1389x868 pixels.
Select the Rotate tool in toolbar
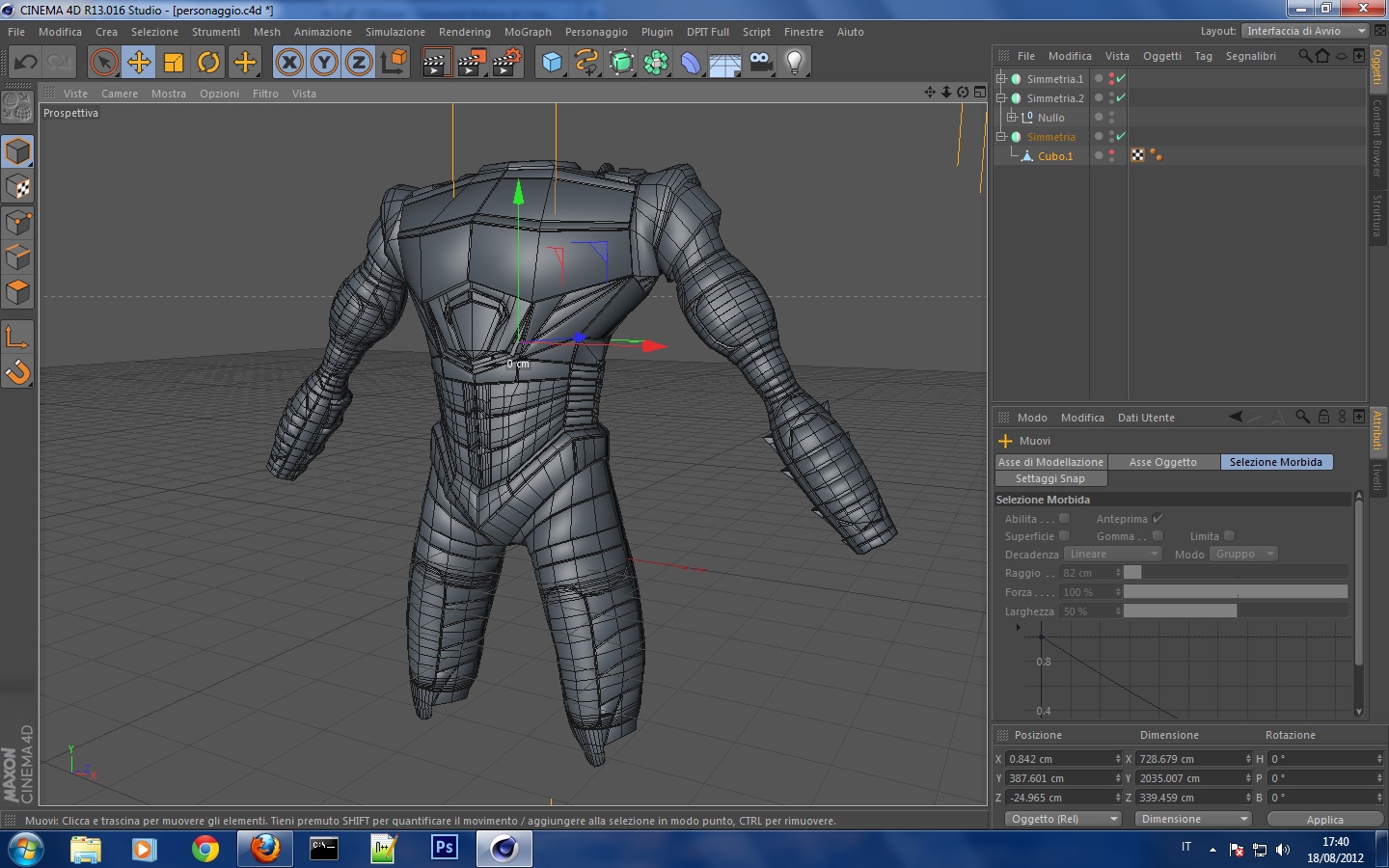(x=208, y=63)
